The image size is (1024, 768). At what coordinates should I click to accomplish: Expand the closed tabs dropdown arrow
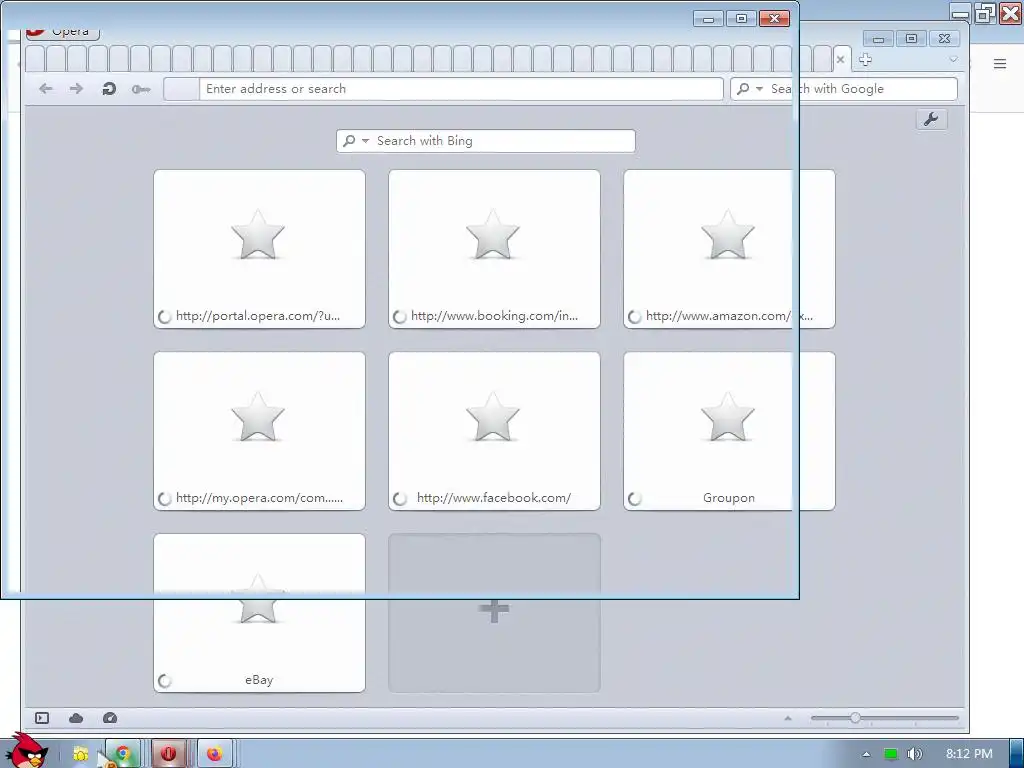[x=953, y=59]
